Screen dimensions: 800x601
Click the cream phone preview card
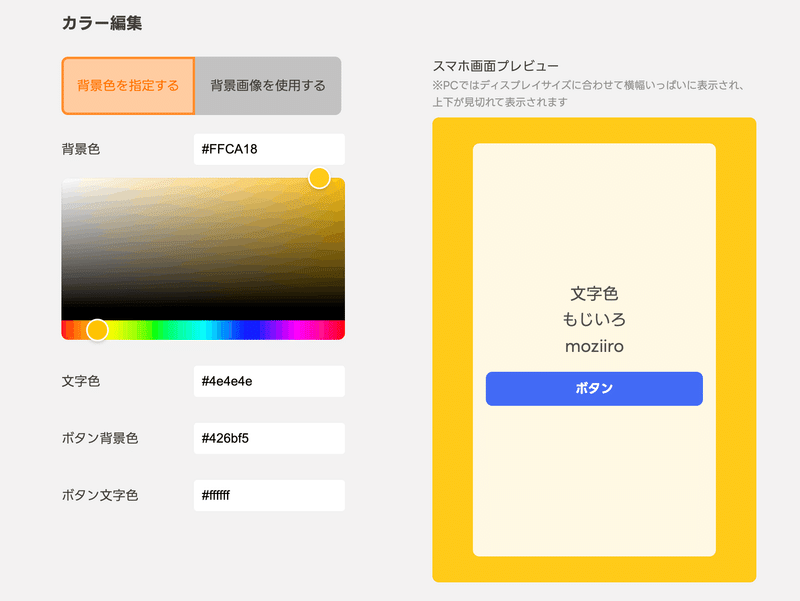594,350
